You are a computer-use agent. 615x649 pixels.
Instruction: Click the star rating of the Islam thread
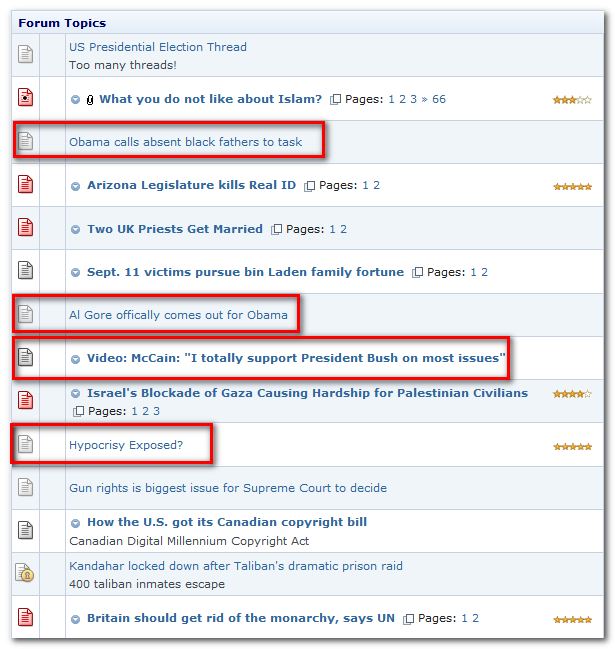point(572,100)
